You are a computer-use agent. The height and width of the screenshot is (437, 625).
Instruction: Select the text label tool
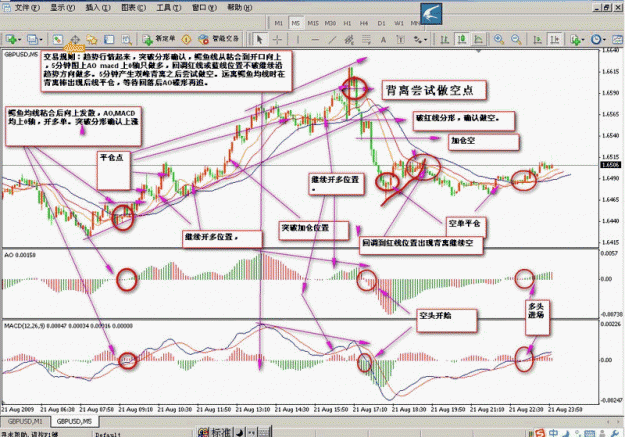click(x=400, y=39)
